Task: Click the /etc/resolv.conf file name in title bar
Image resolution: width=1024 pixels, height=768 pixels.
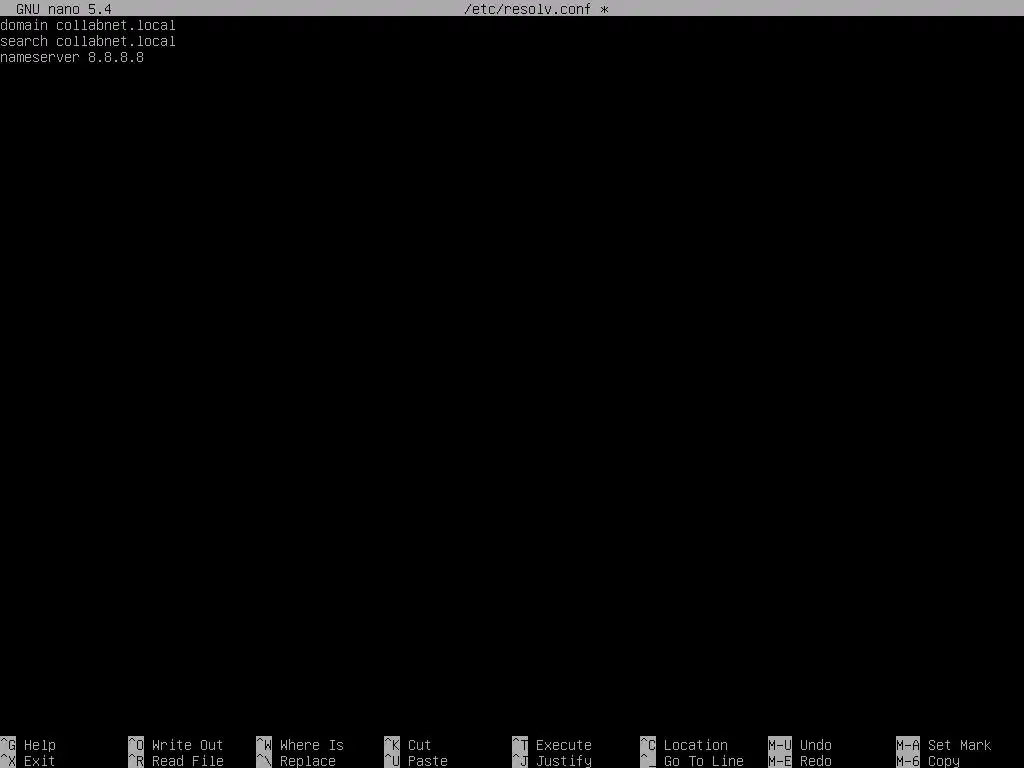Action: [528, 9]
